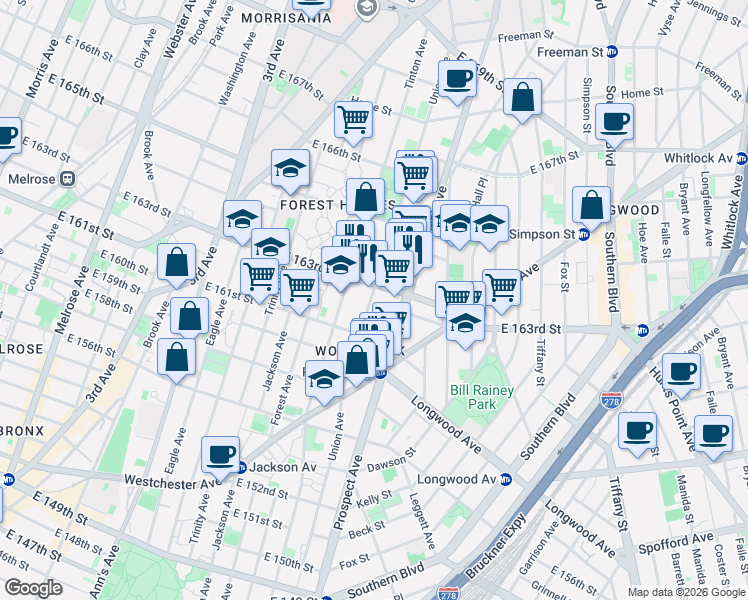The image size is (748, 600).
Task: Click the graduation cap marker left of E 163rd St label
Action: click(465, 324)
